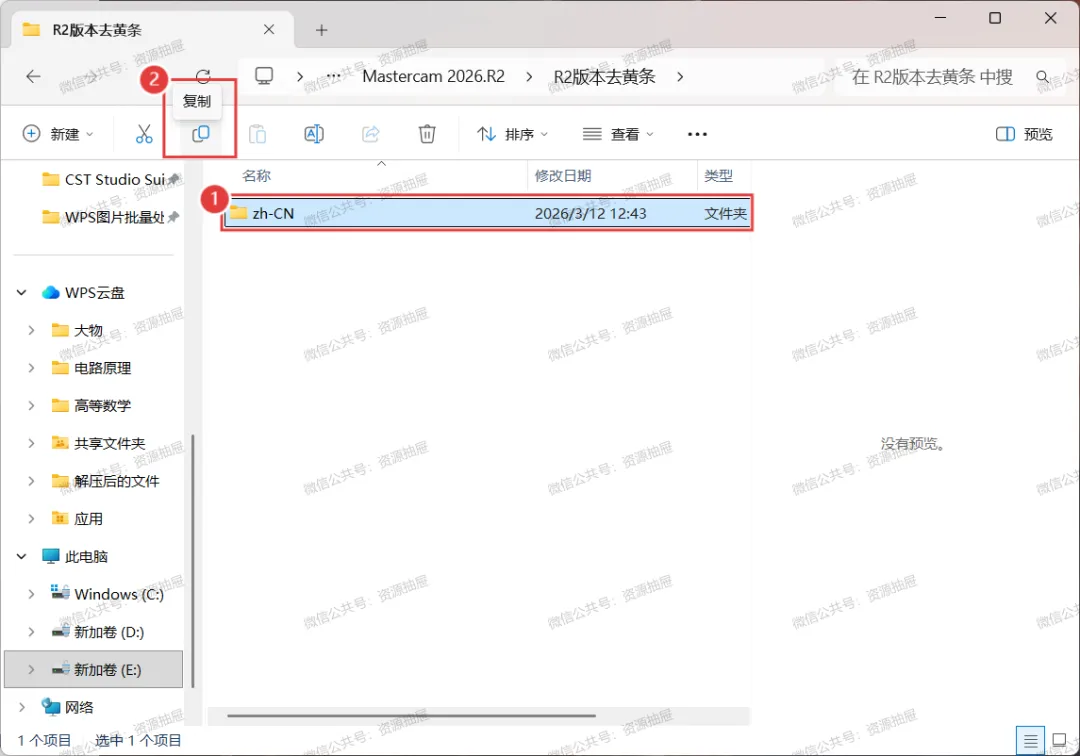Open CST Studio Sui pinned folder
Image resolution: width=1080 pixels, height=756 pixels.
110,180
